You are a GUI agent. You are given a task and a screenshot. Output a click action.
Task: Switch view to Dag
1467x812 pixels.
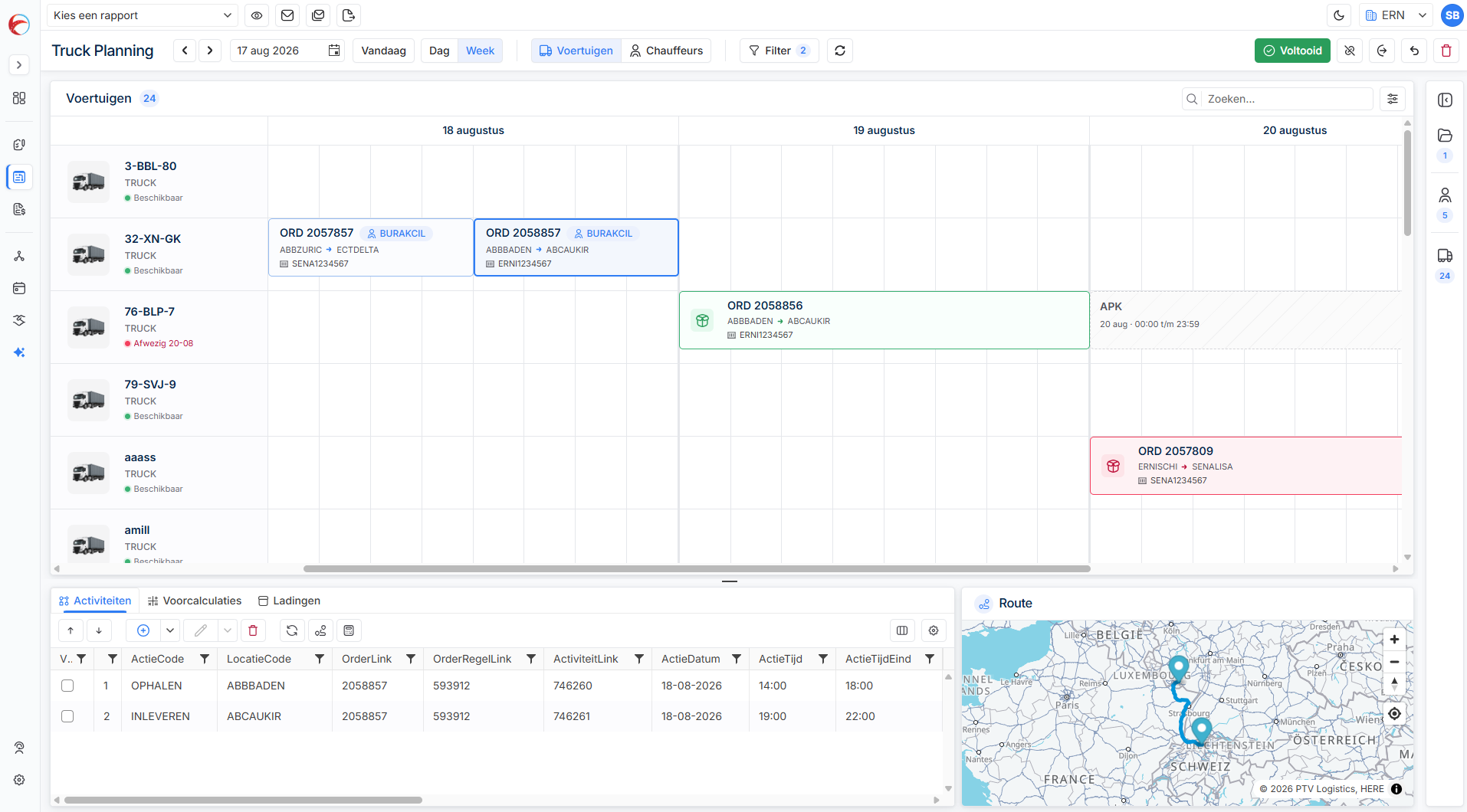(x=439, y=51)
